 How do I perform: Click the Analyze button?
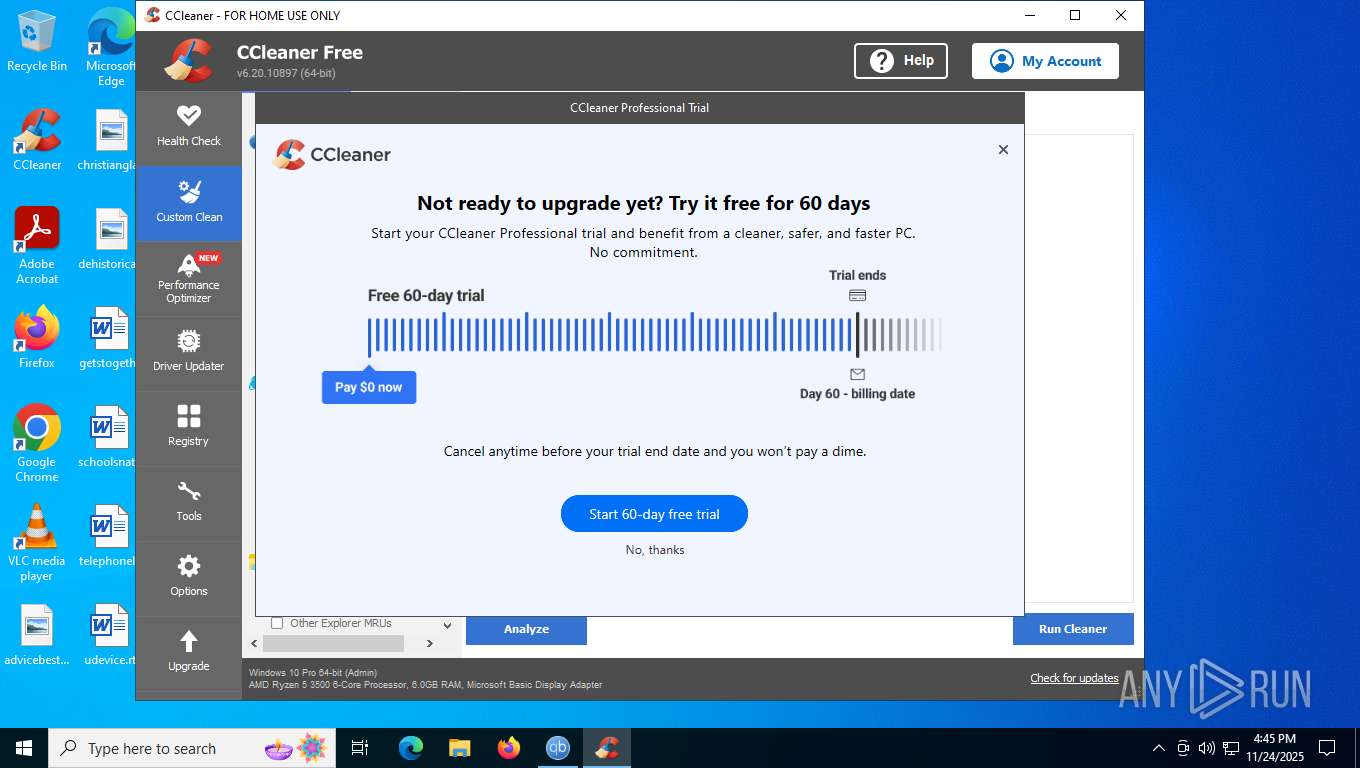pos(526,629)
